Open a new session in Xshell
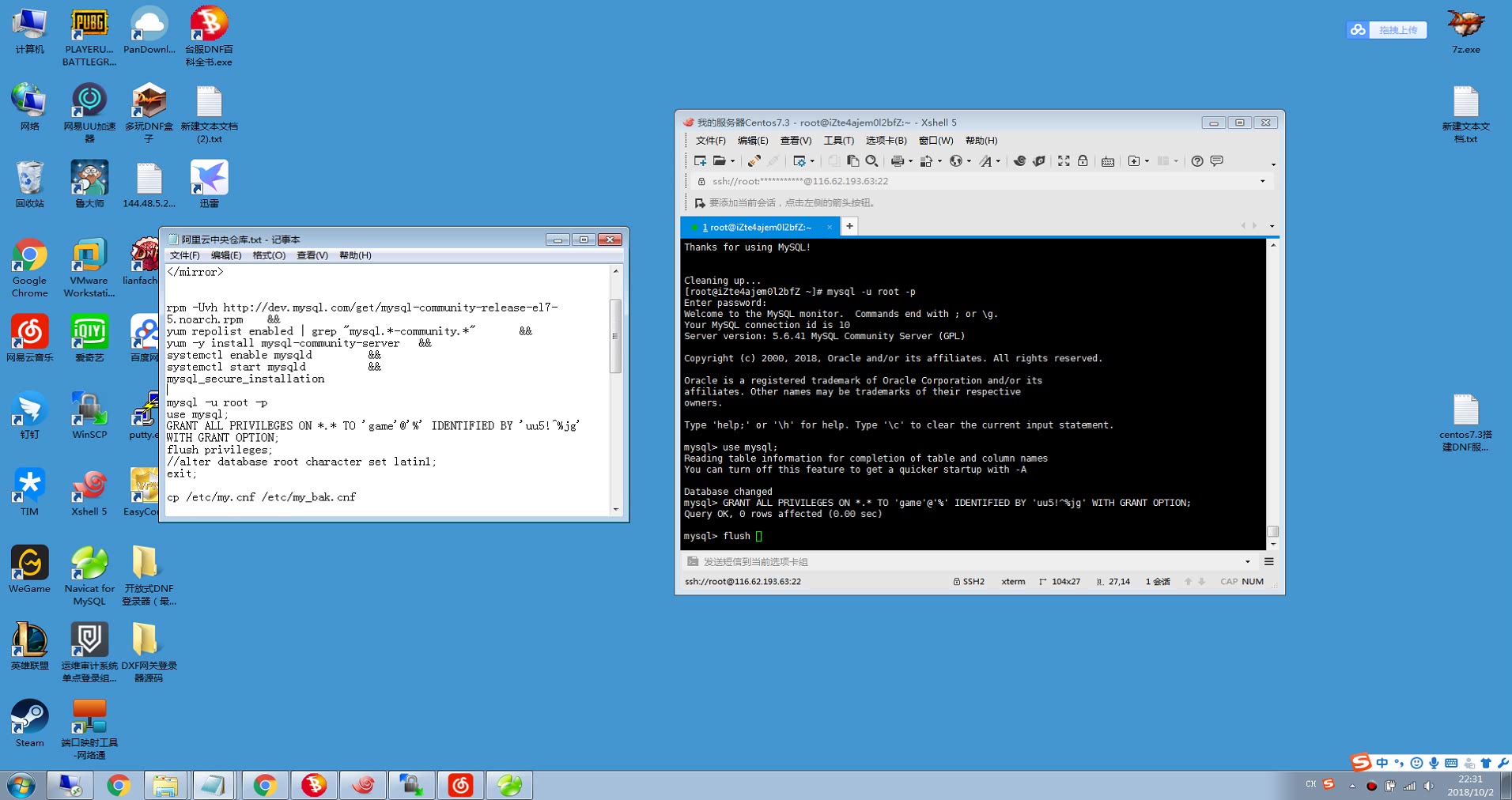Viewport: 1512px width, 800px height. (x=699, y=161)
